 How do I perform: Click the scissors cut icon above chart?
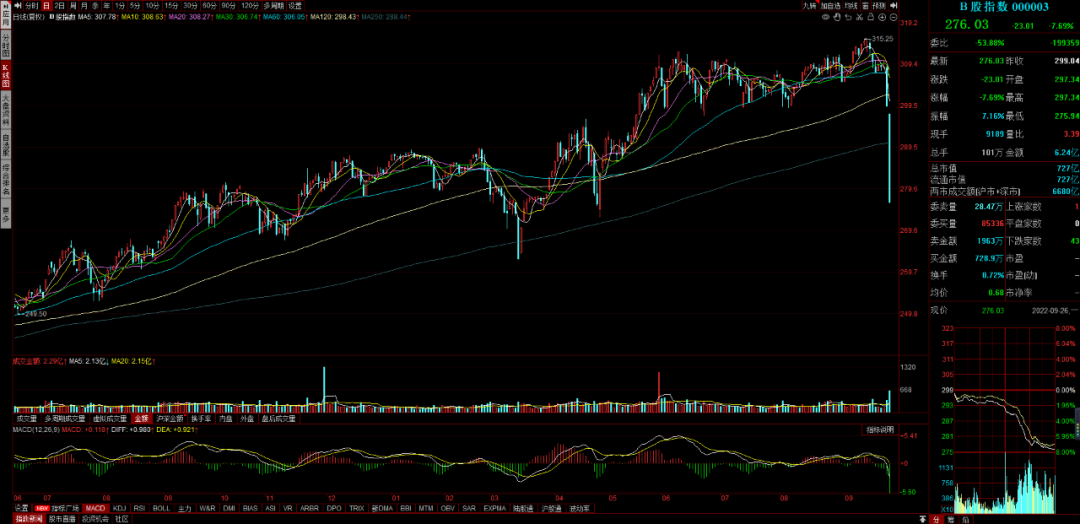pos(860,17)
